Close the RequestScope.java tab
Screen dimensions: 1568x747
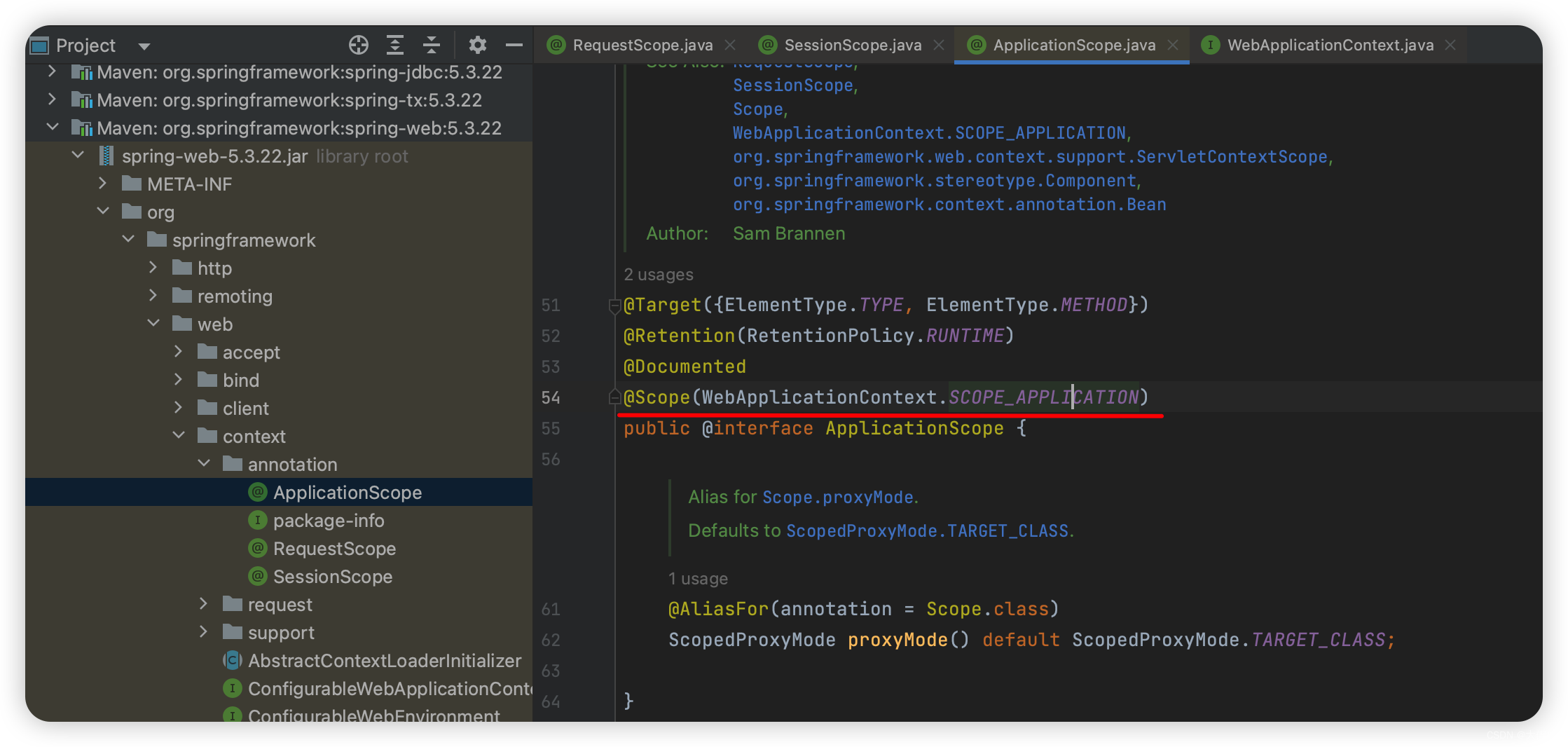[x=730, y=46]
